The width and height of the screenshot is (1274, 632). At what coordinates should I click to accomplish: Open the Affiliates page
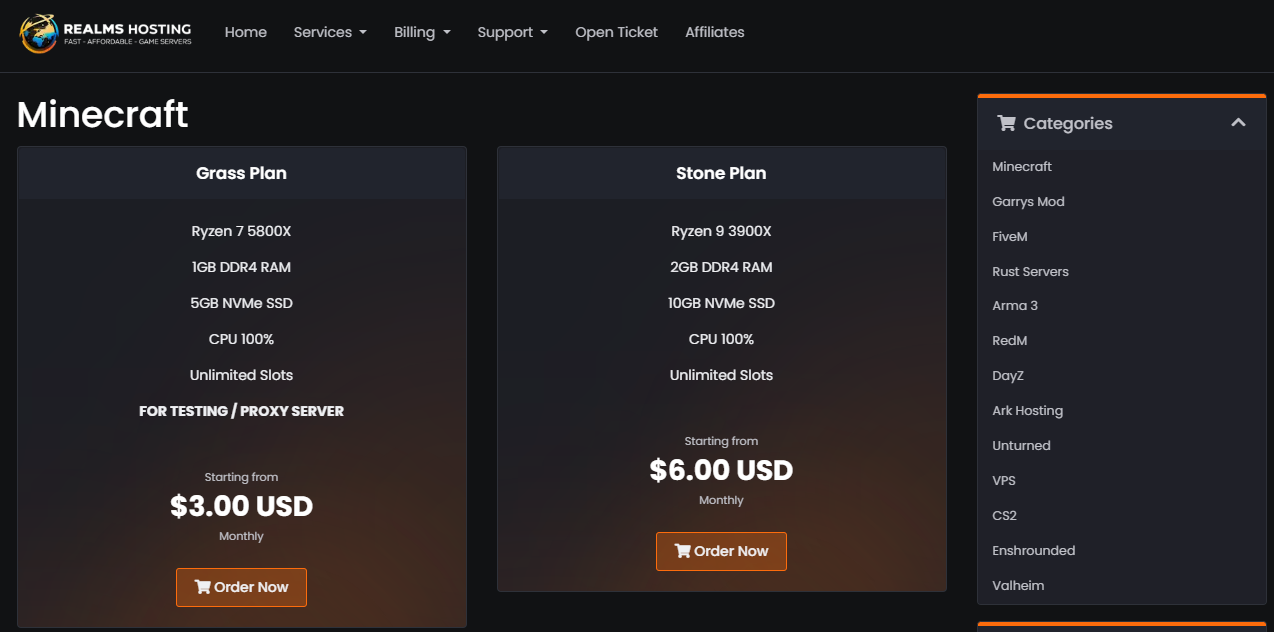(715, 32)
